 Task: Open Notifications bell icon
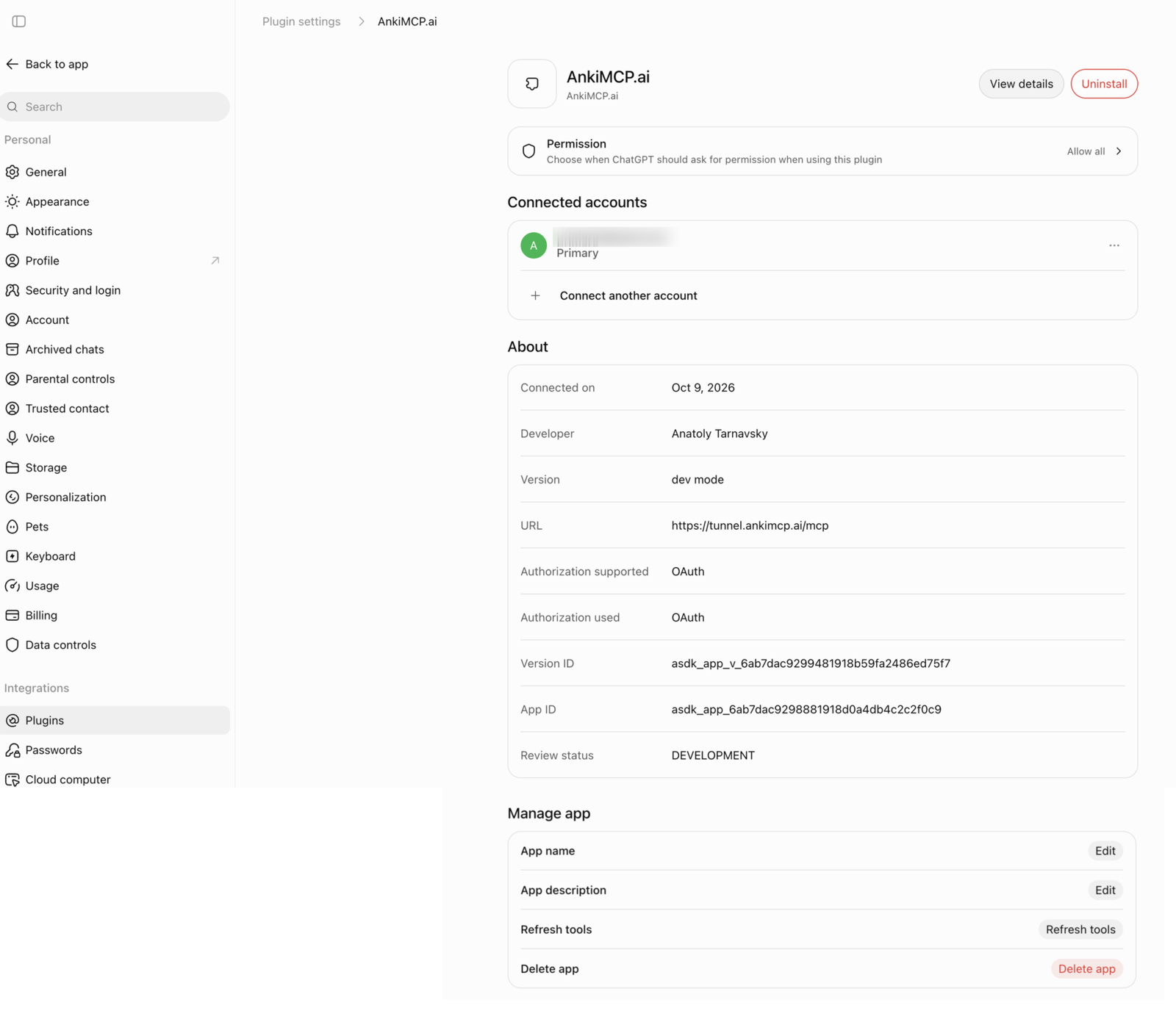[x=12, y=231]
